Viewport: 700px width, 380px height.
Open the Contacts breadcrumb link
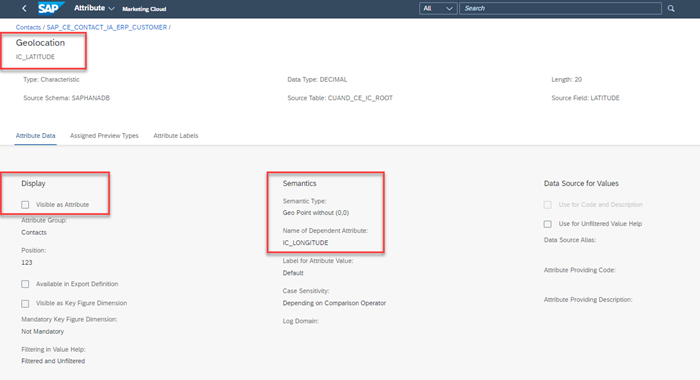coord(28,27)
